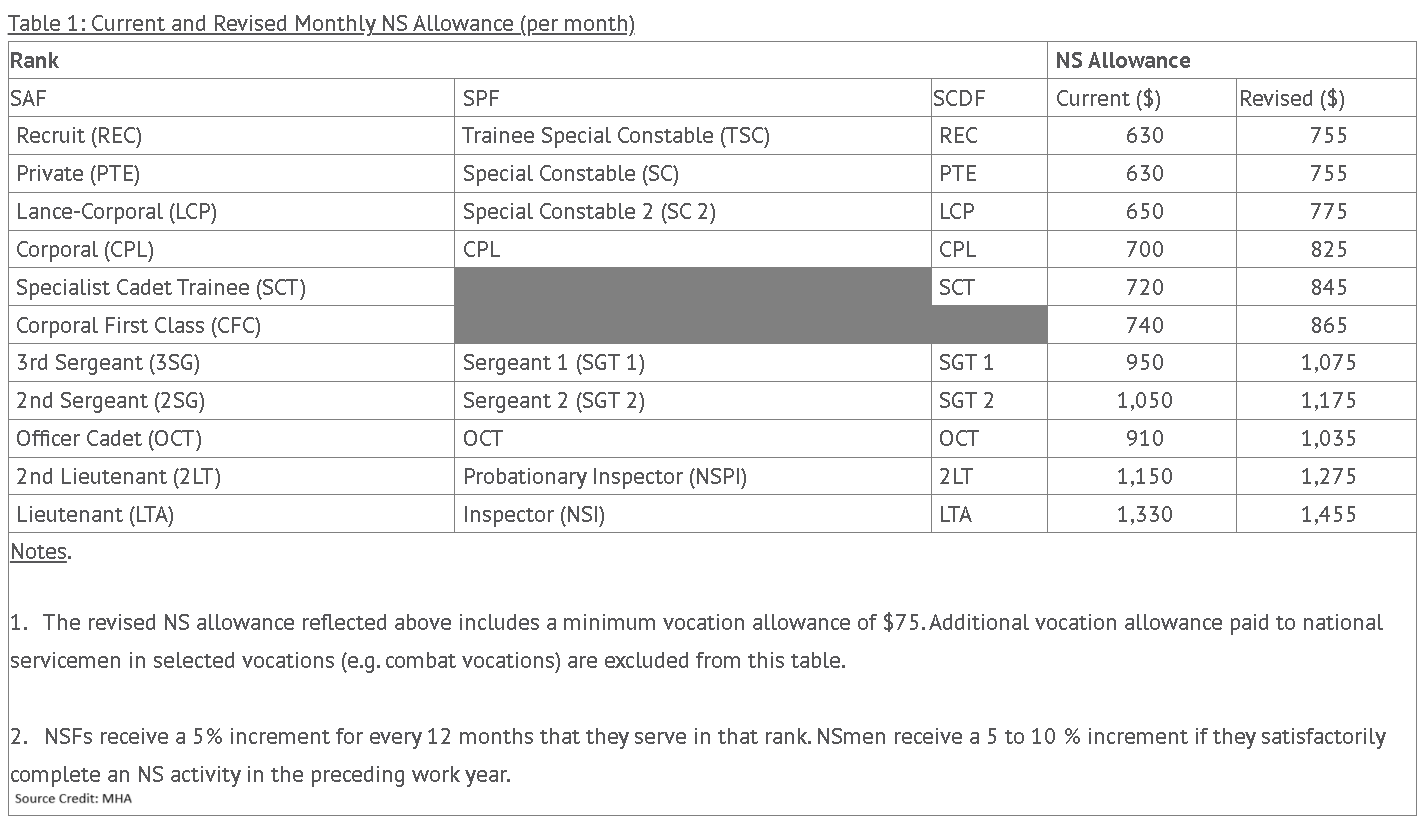Click the Table 1 title text

[321, 24]
